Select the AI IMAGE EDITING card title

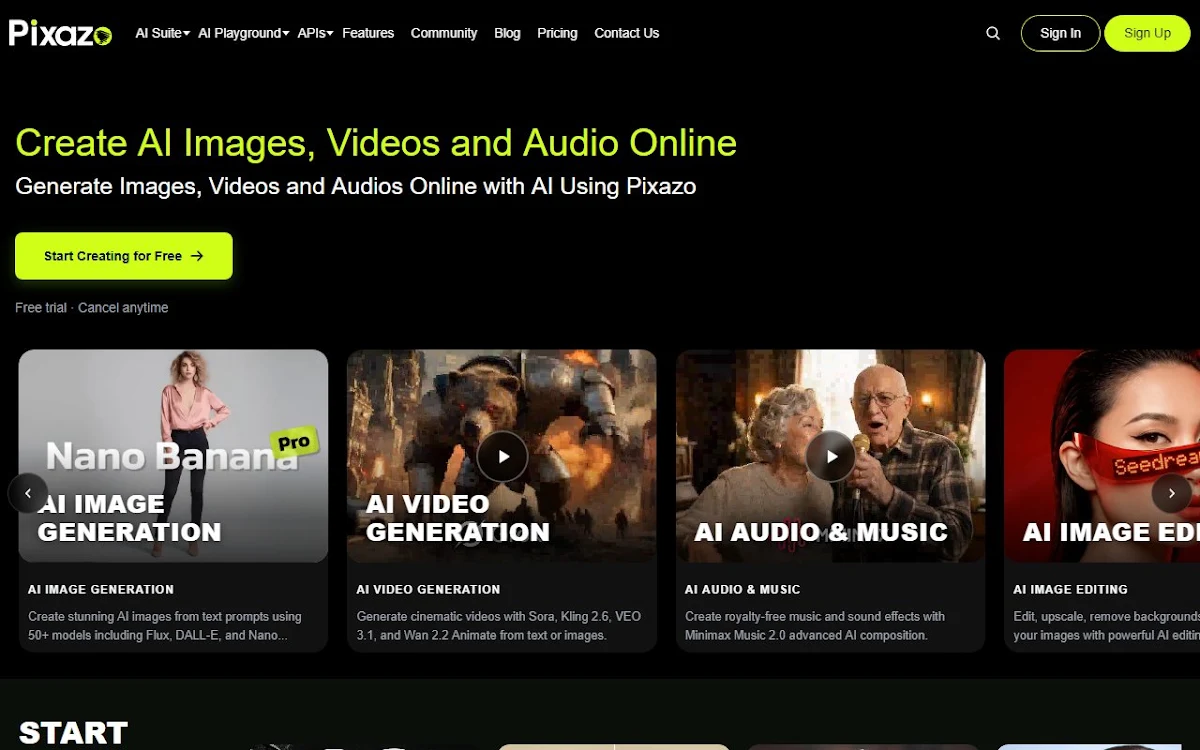[x=1070, y=590]
